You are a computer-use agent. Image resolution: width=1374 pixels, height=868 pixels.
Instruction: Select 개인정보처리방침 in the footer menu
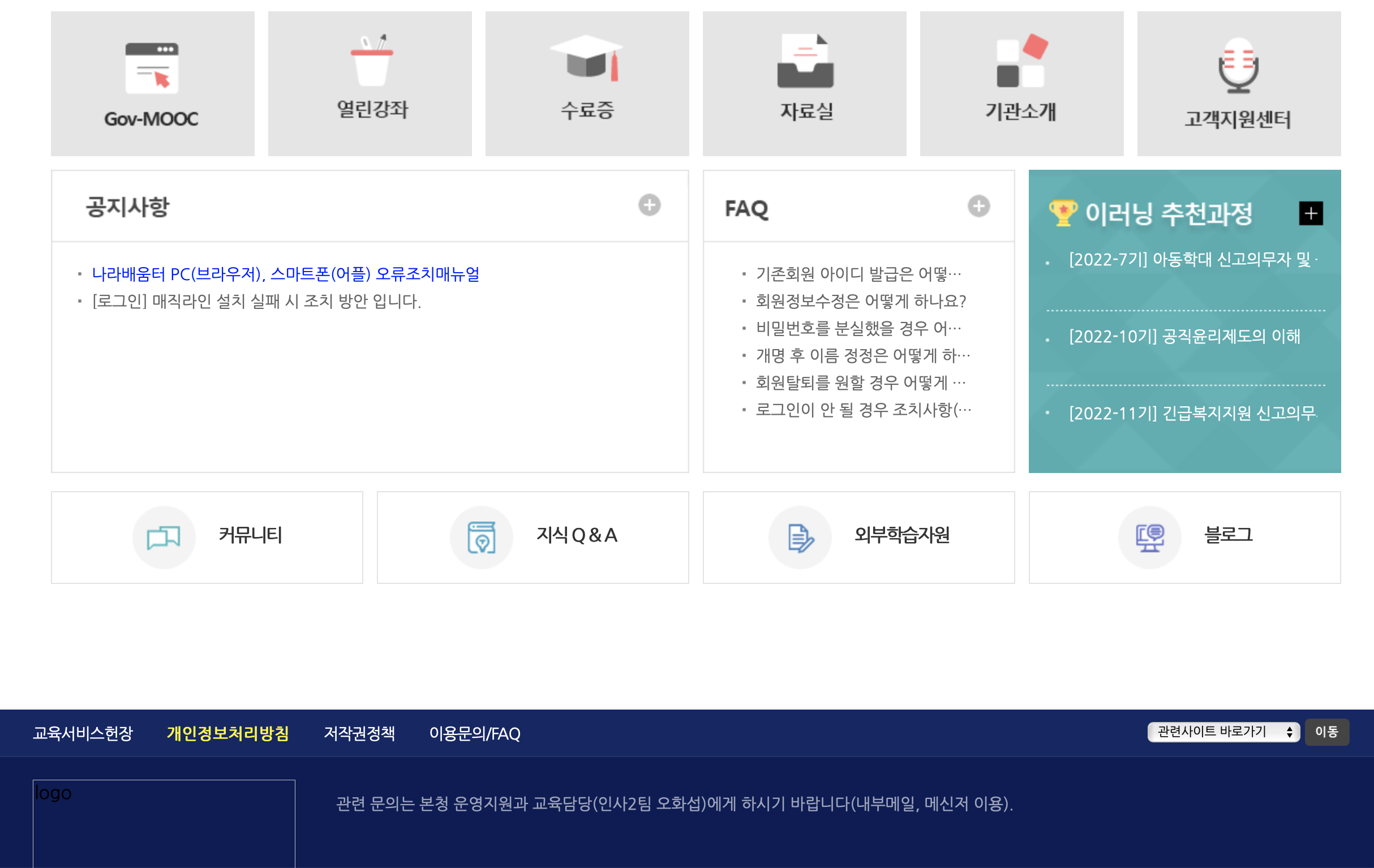point(227,733)
